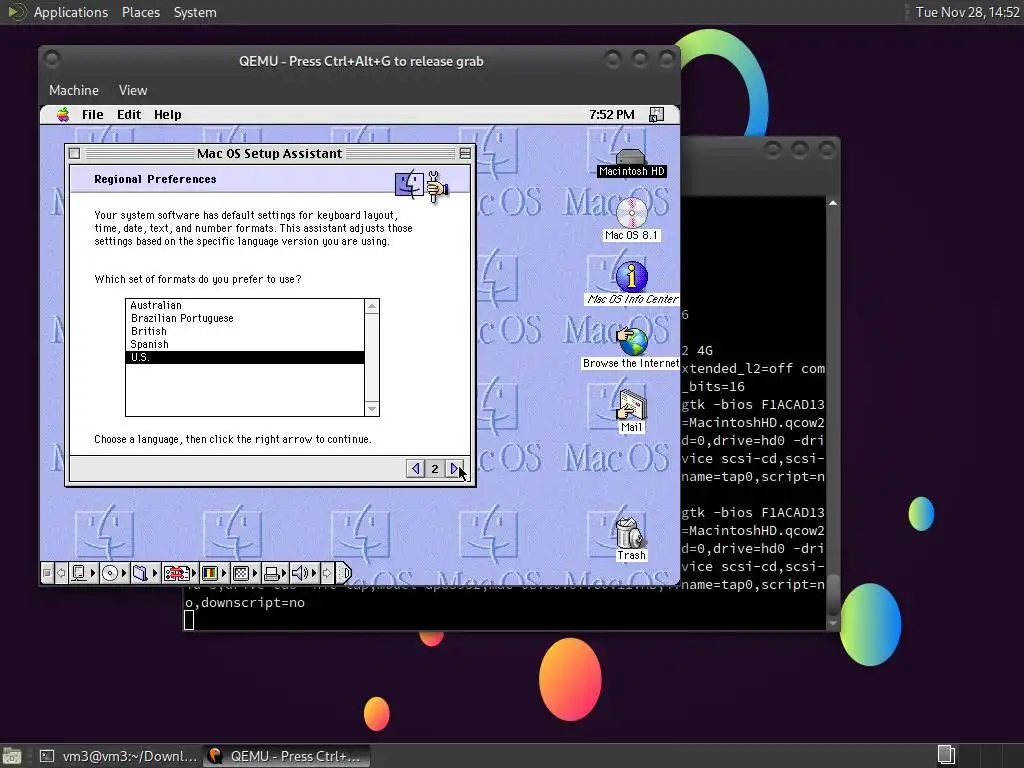Open the File Sharing folder module in Control Strip

[x=140, y=573]
